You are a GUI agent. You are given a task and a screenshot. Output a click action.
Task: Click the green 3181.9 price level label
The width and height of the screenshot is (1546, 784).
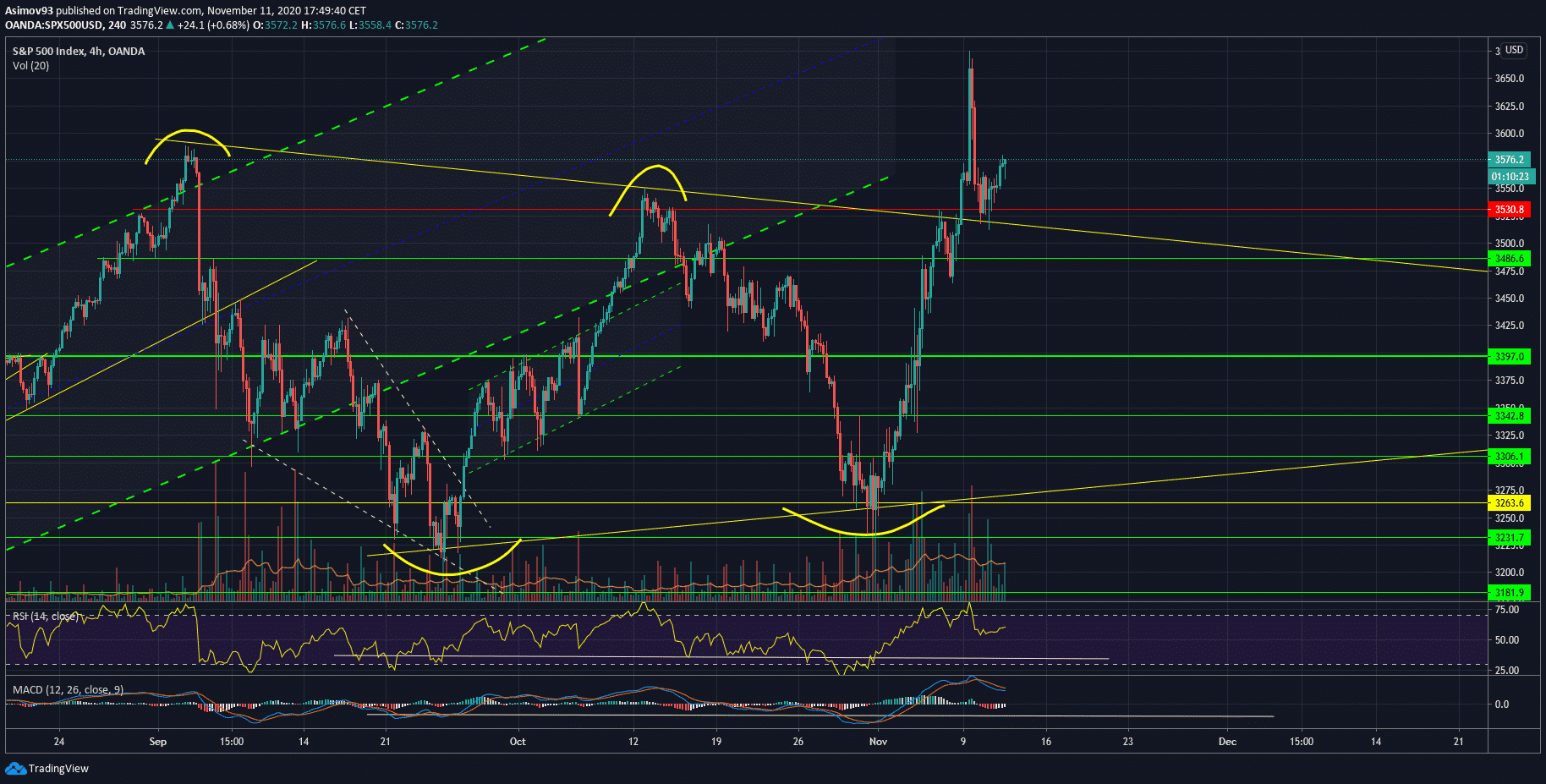(1509, 593)
